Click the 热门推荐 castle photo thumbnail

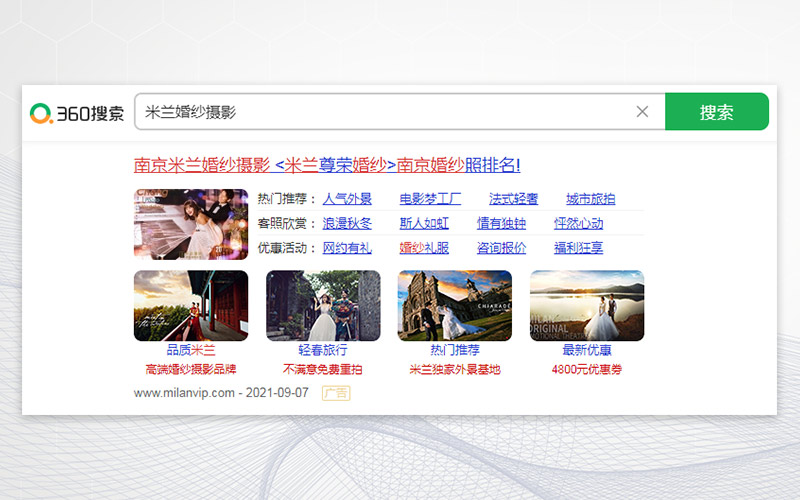455,306
